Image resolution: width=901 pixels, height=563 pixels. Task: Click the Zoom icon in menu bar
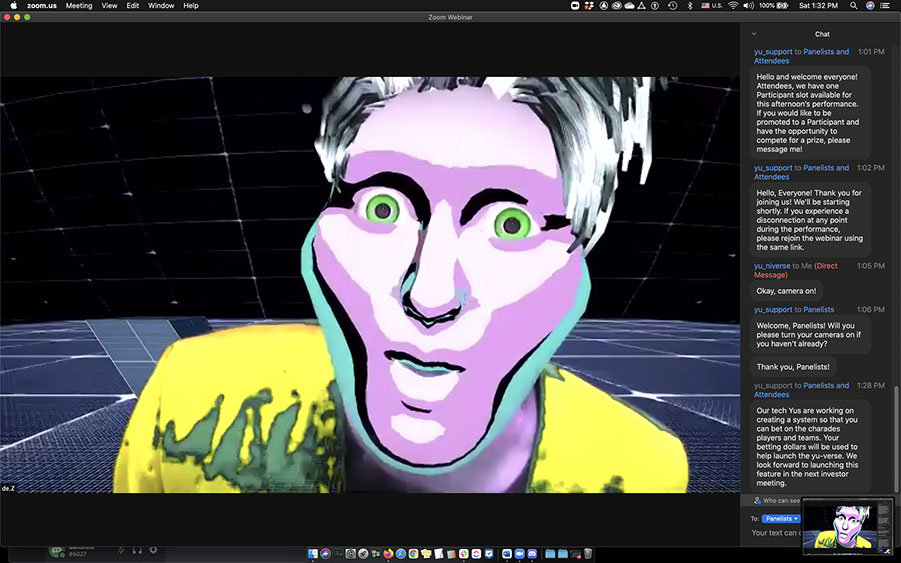click(575, 6)
